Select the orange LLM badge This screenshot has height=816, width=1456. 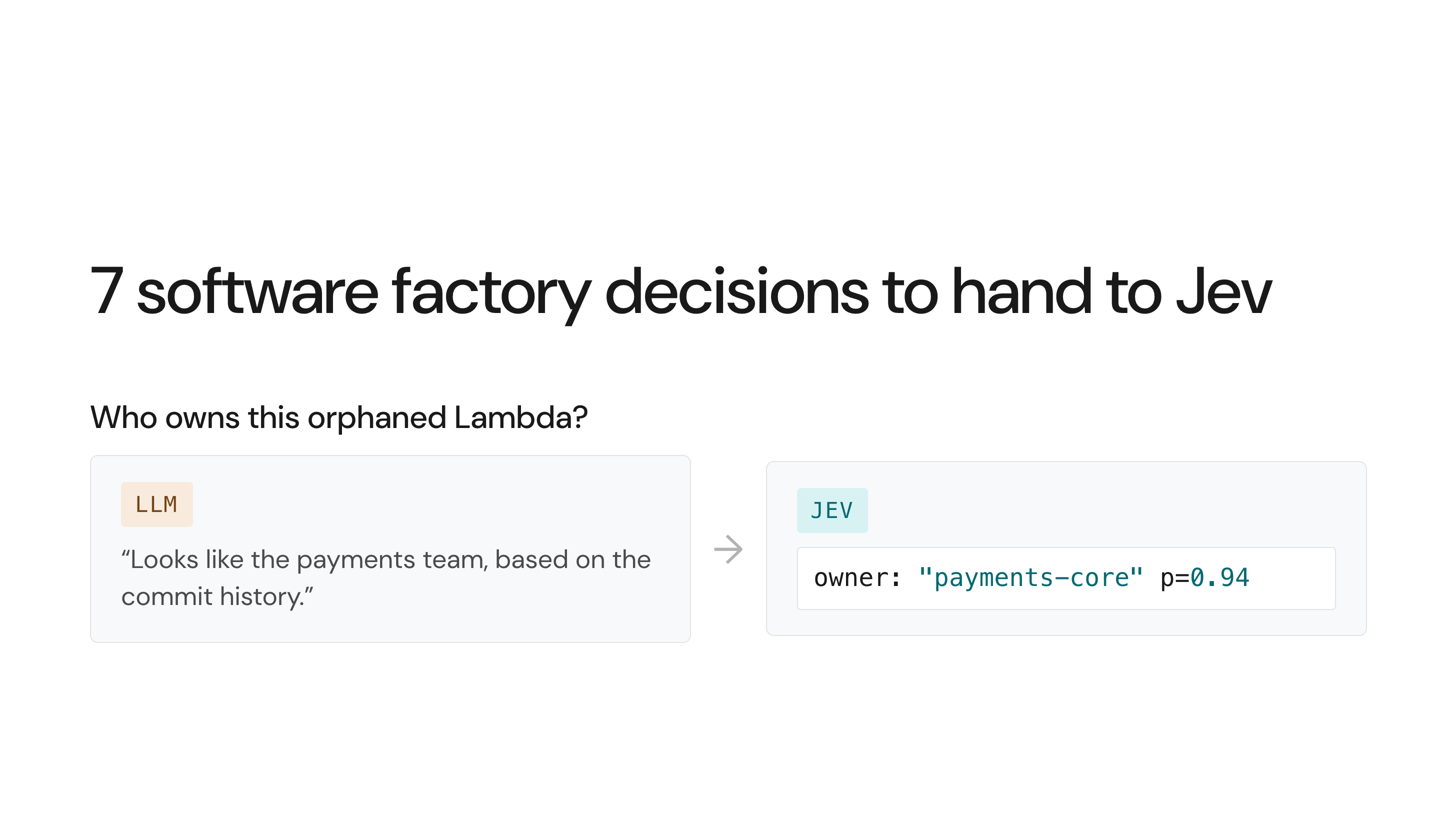(x=156, y=504)
